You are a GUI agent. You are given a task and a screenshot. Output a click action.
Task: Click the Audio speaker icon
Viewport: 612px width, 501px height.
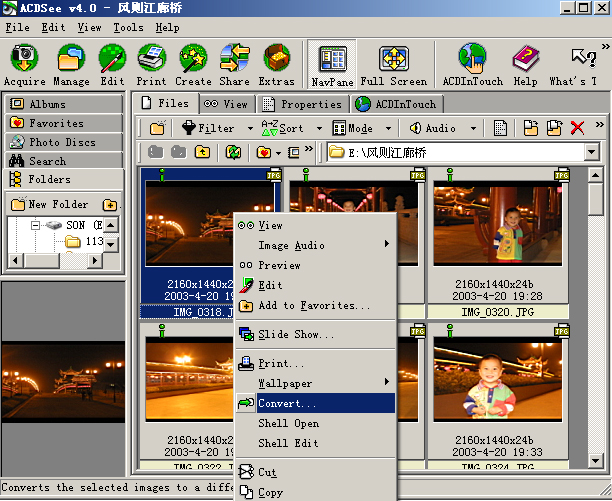coord(416,128)
